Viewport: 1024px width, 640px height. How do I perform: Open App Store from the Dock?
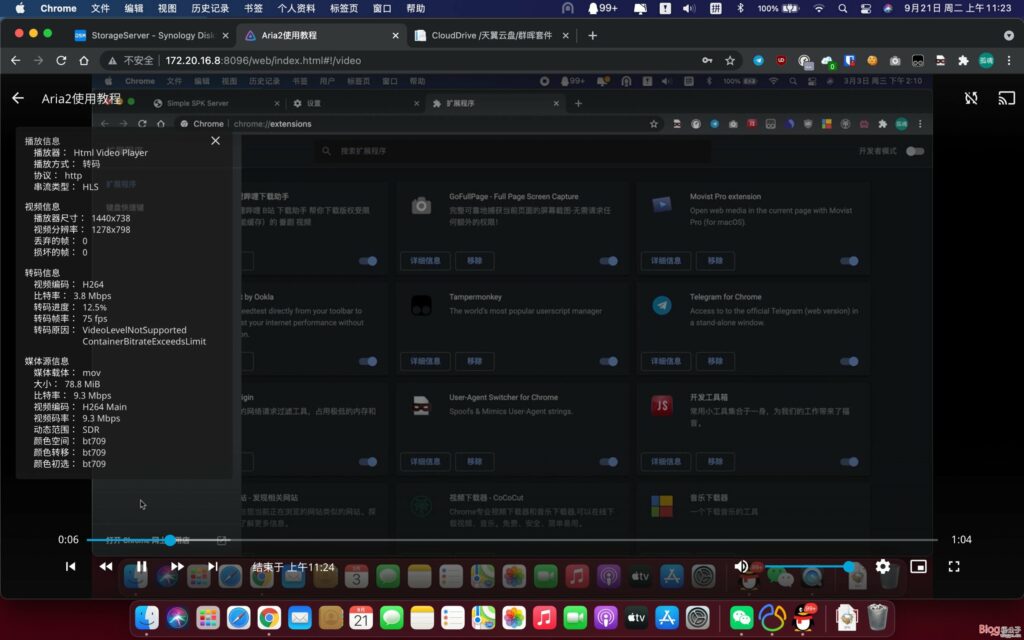pos(667,617)
